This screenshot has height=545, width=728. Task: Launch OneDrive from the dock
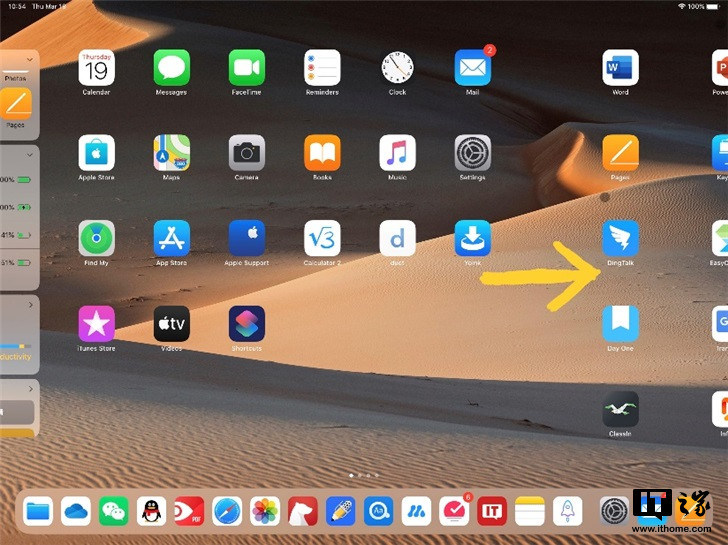pyautogui.click(x=76, y=511)
